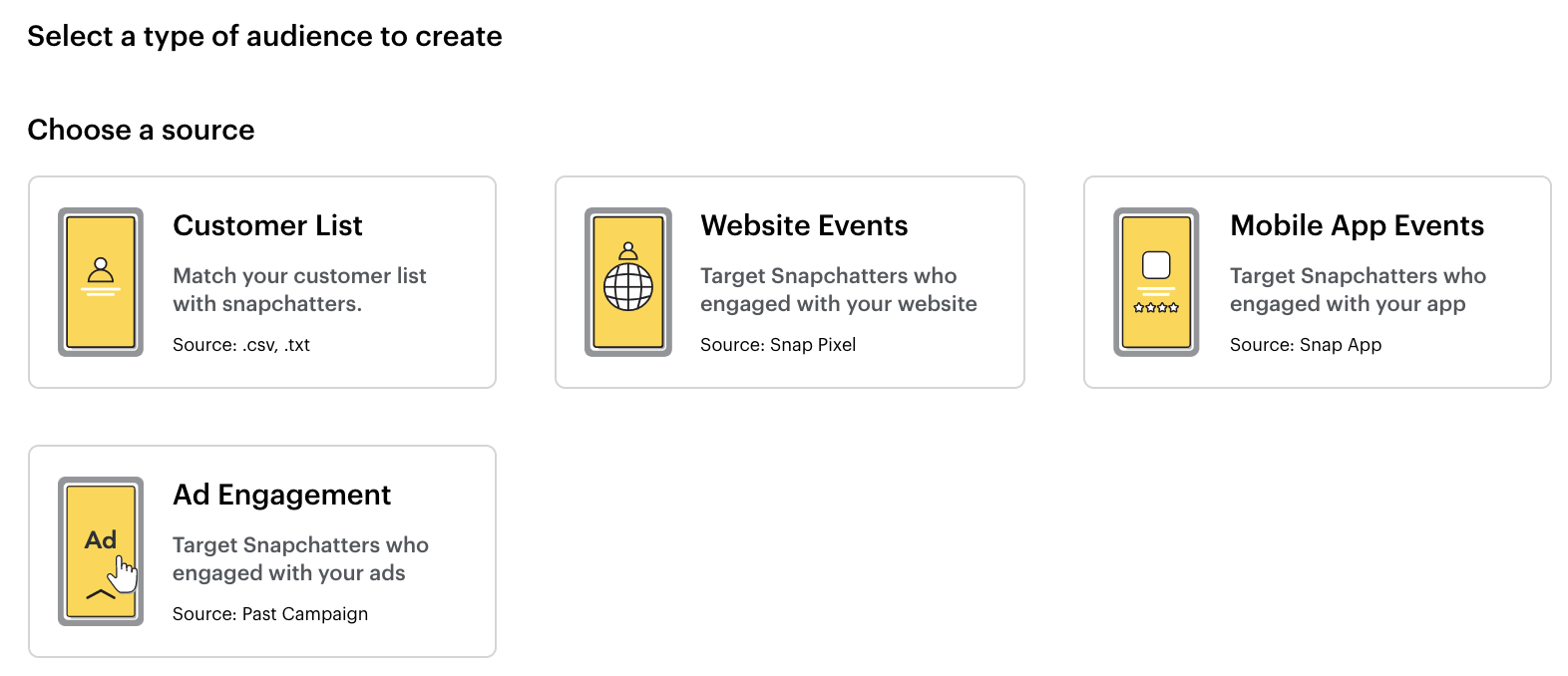
Task: Click "engaged with your ads" description text
Action: (289, 573)
